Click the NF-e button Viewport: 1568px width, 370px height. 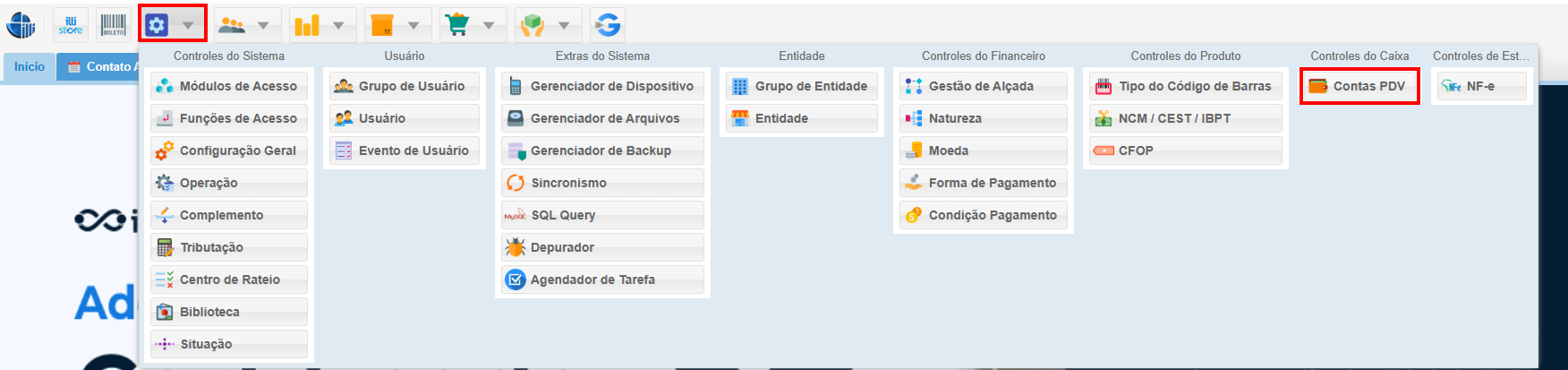pyautogui.click(x=1480, y=86)
